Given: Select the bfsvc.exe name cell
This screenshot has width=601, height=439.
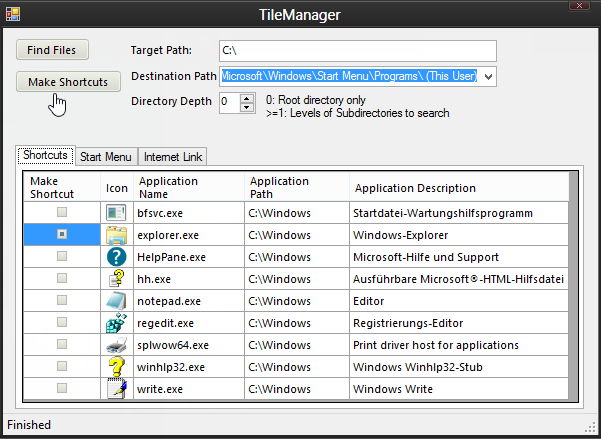Looking at the screenshot, I should [x=189, y=213].
